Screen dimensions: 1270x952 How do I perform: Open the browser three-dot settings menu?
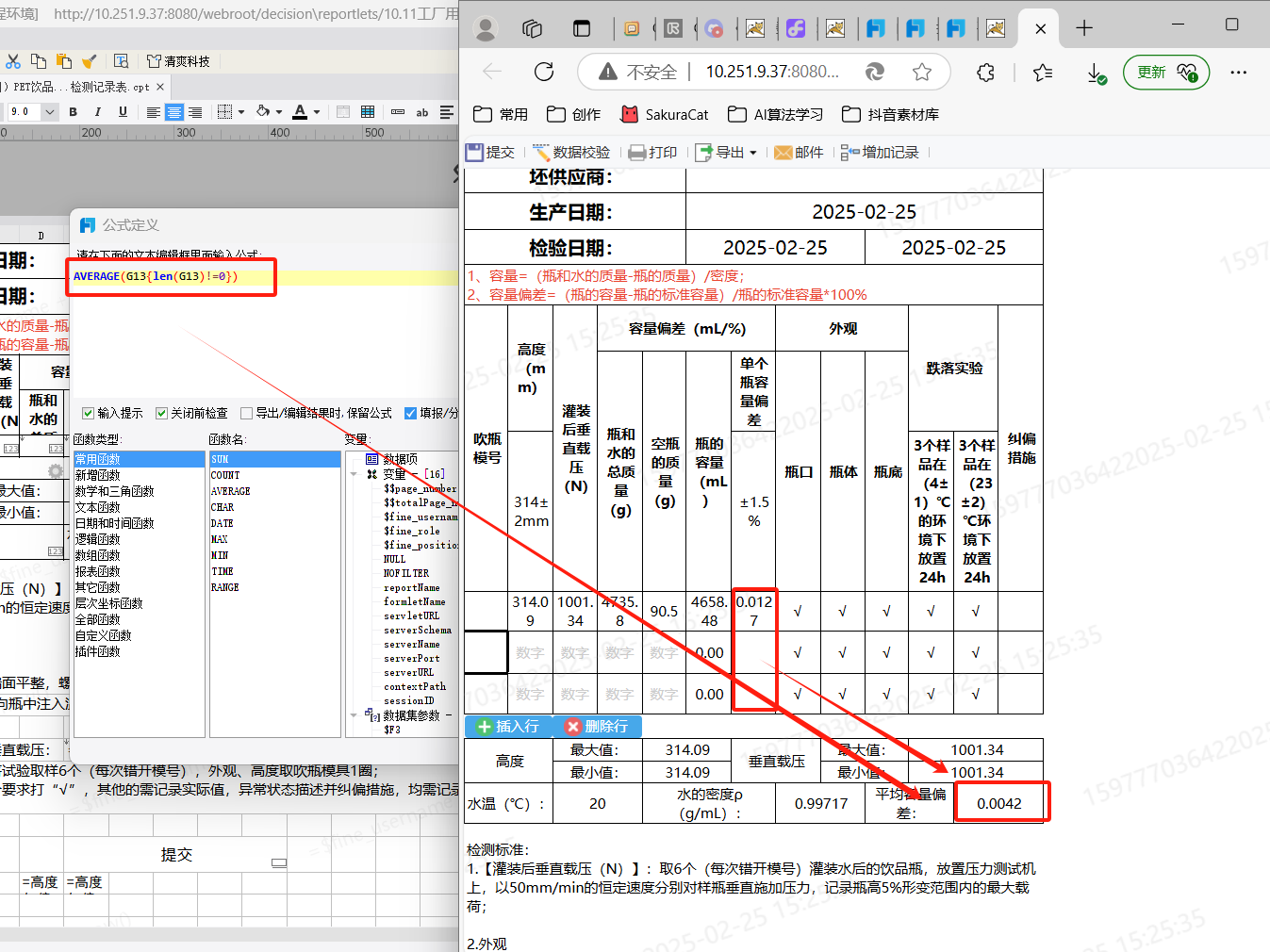point(1239,72)
